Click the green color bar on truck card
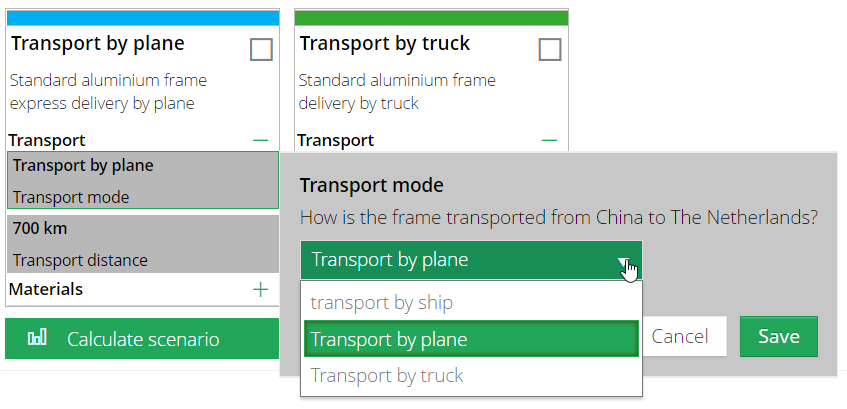The width and height of the screenshot is (847, 409). [x=431, y=18]
